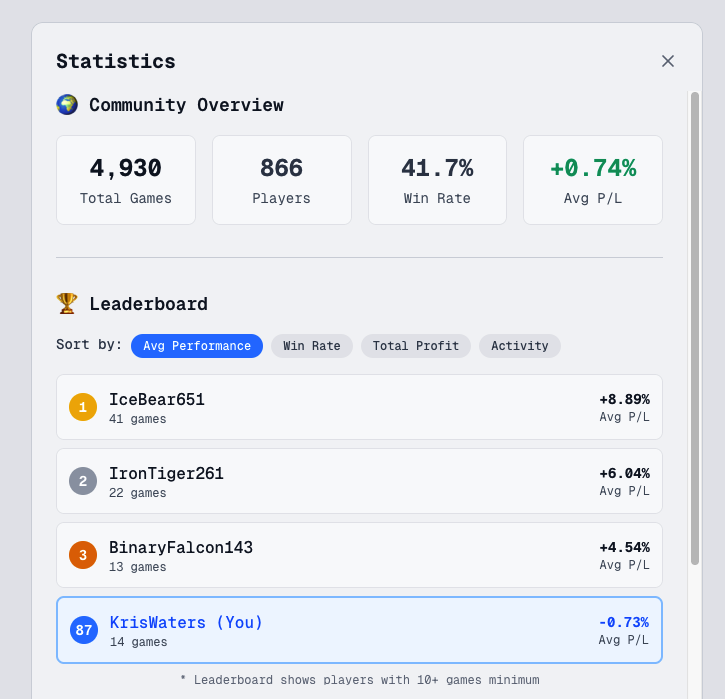Viewport: 725px width, 699px height.
Task: Sort leaderboard by Win Rate
Action: tap(312, 346)
